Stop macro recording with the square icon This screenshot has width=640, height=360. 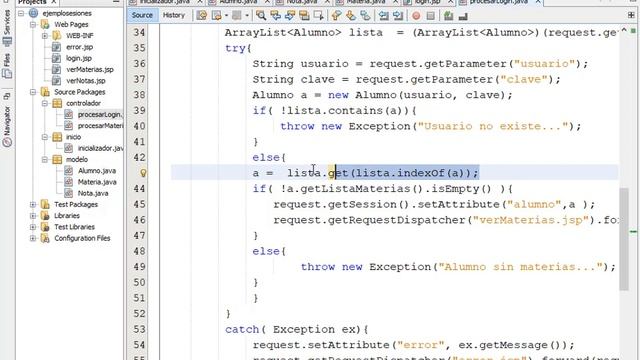click(430, 16)
